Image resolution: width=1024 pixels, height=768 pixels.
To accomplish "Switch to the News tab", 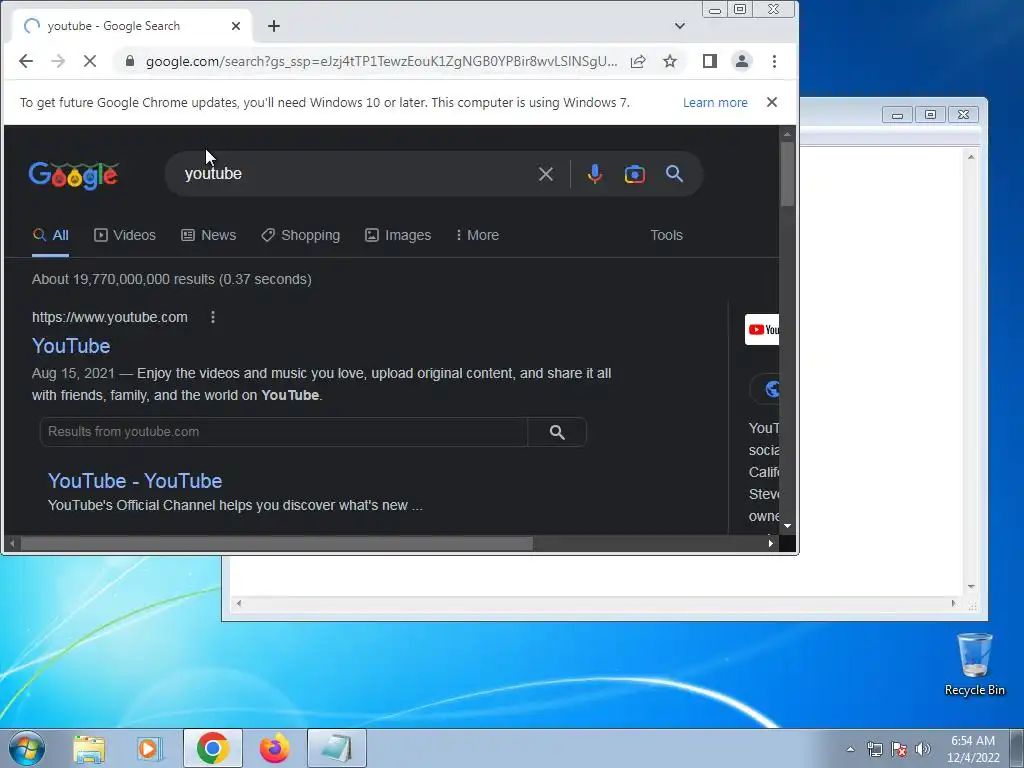I will coord(208,235).
